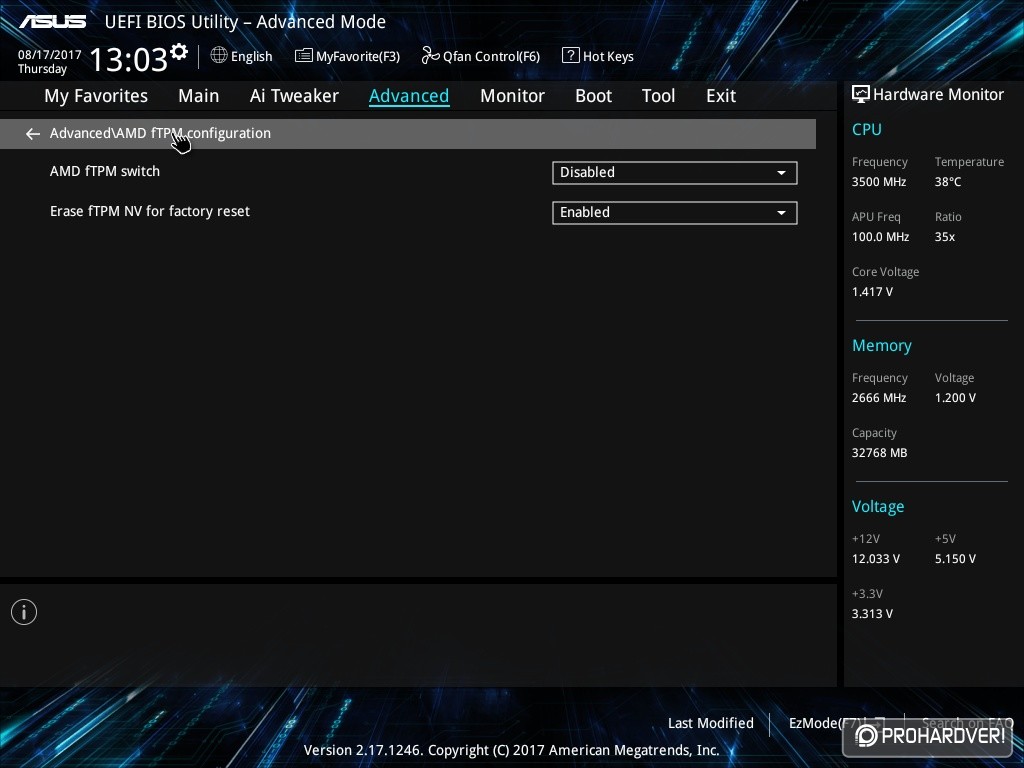Viewport: 1024px width, 768px height.
Task: Click arrow on the Disabled combo box
Action: (781, 173)
